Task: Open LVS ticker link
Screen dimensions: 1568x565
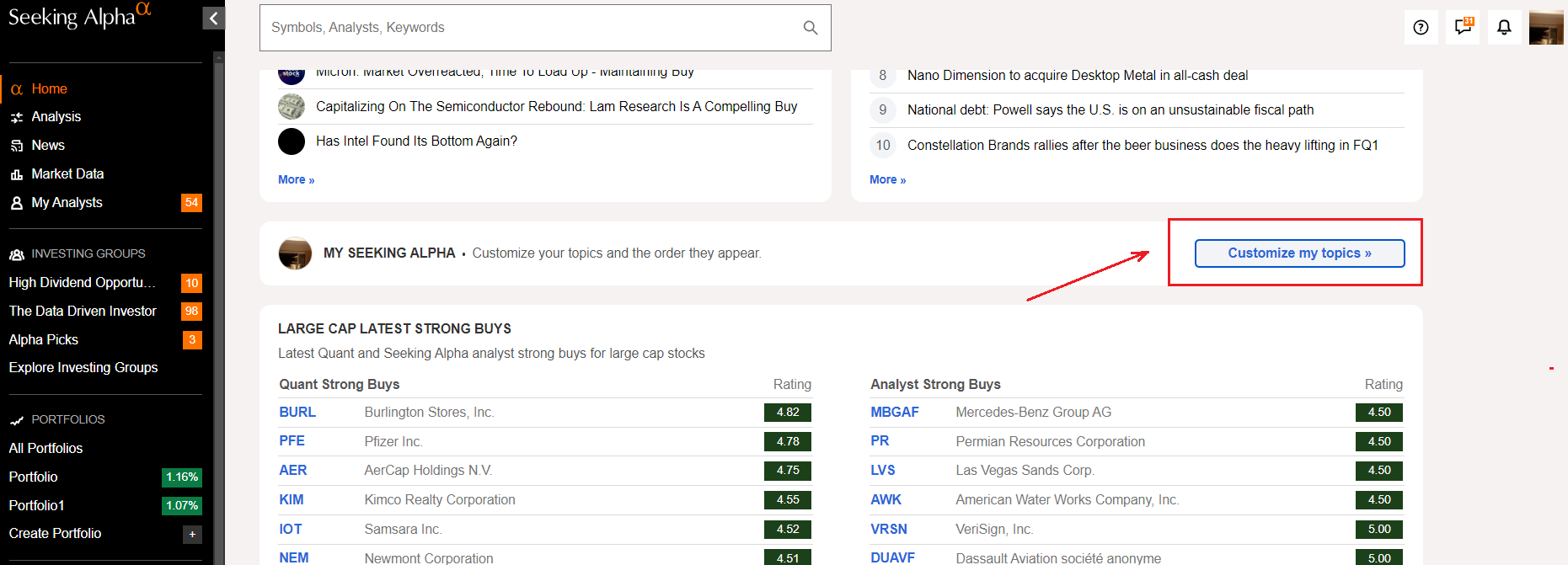Action: 883,471
